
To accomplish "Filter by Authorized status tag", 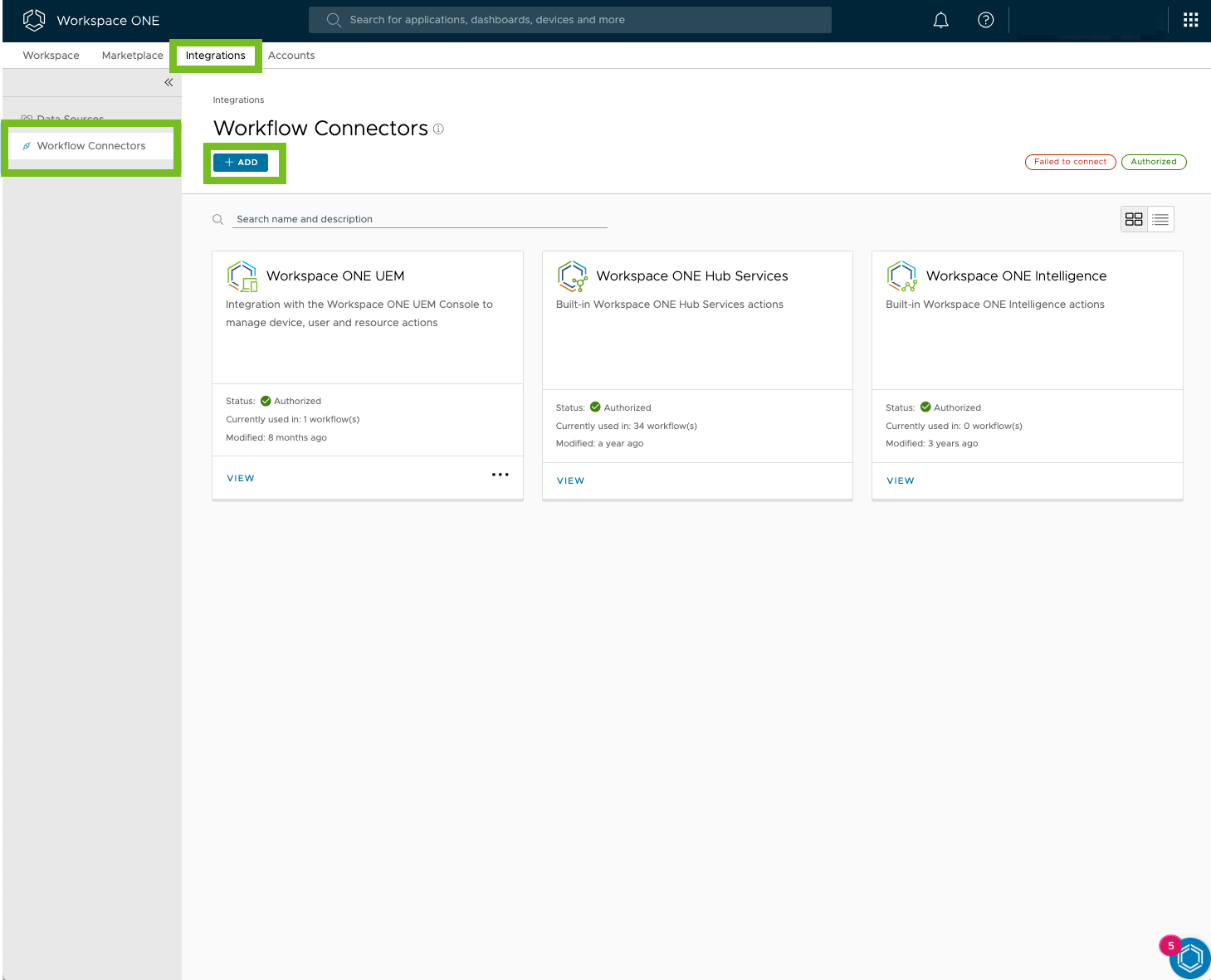I will [1154, 162].
